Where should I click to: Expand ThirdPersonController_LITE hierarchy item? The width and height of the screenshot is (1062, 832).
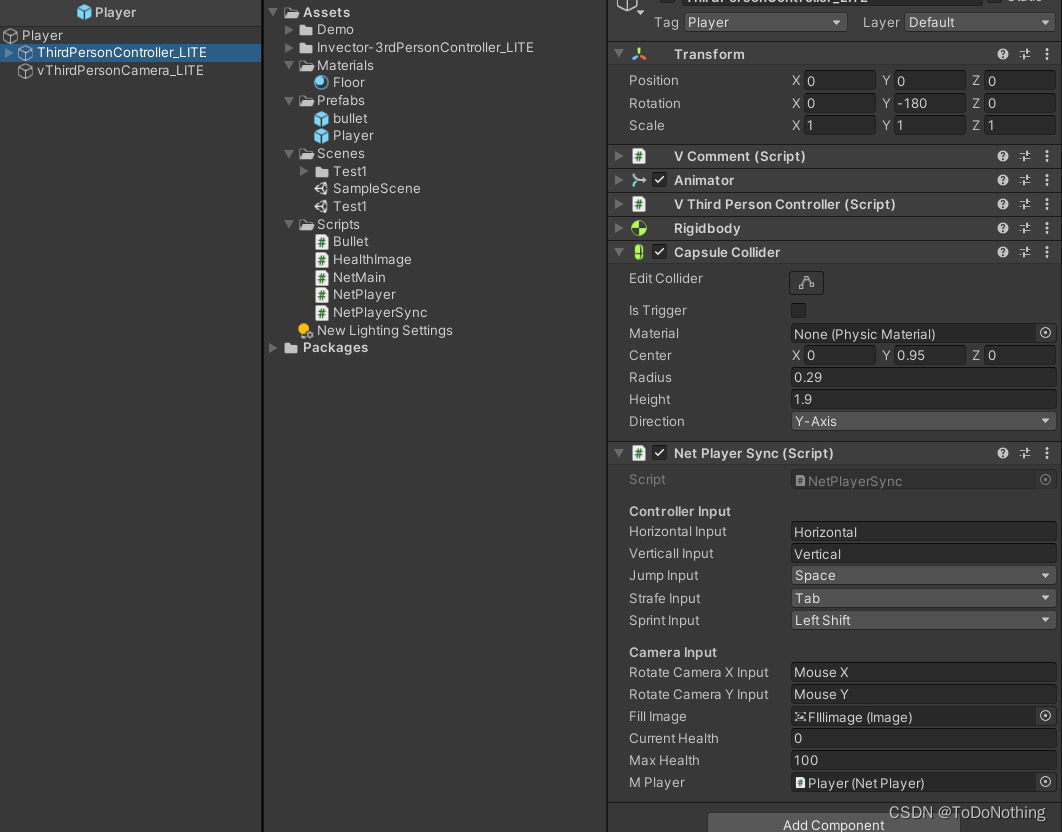pyautogui.click(x=9, y=53)
